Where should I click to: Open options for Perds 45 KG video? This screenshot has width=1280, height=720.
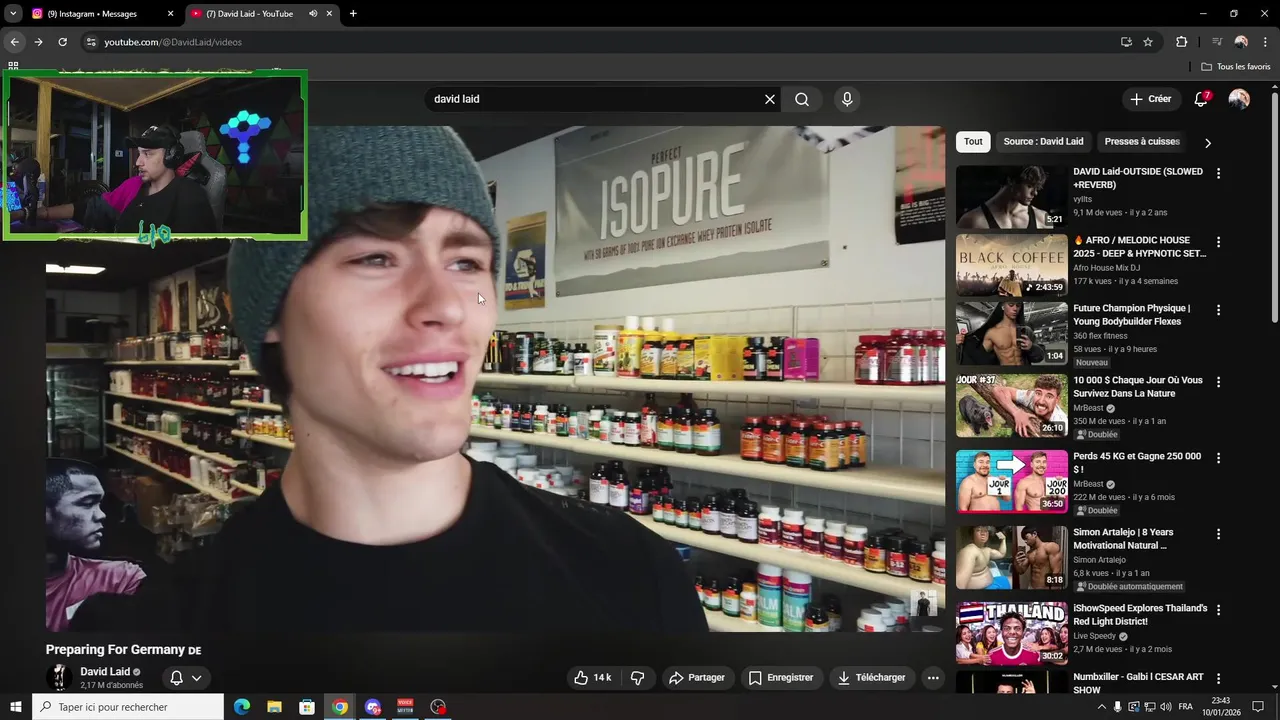1218,458
